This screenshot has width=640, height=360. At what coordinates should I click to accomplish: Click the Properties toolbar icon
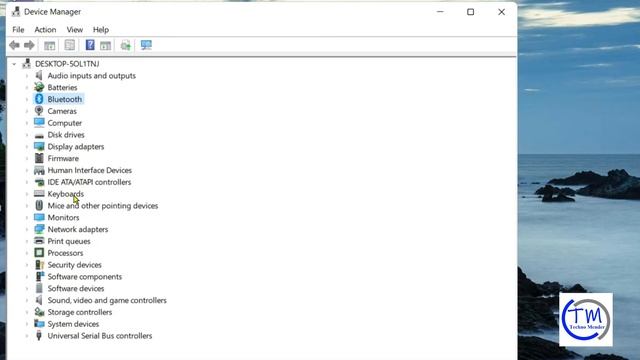[x=70, y=45]
